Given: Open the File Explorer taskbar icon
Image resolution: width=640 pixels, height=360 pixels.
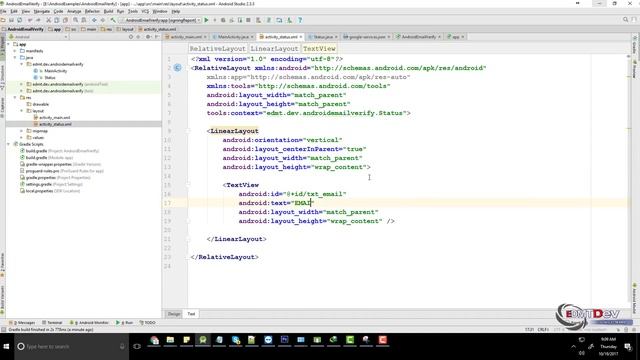Looking at the screenshot, I should click(170, 340).
